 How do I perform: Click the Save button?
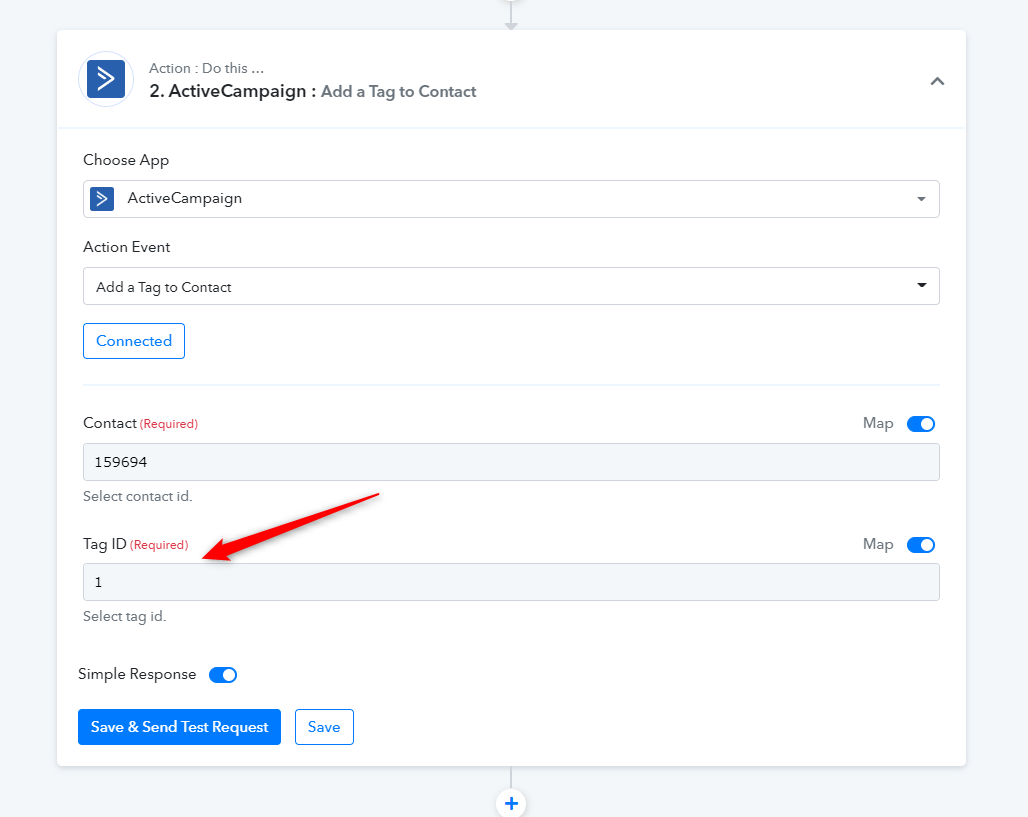click(324, 727)
